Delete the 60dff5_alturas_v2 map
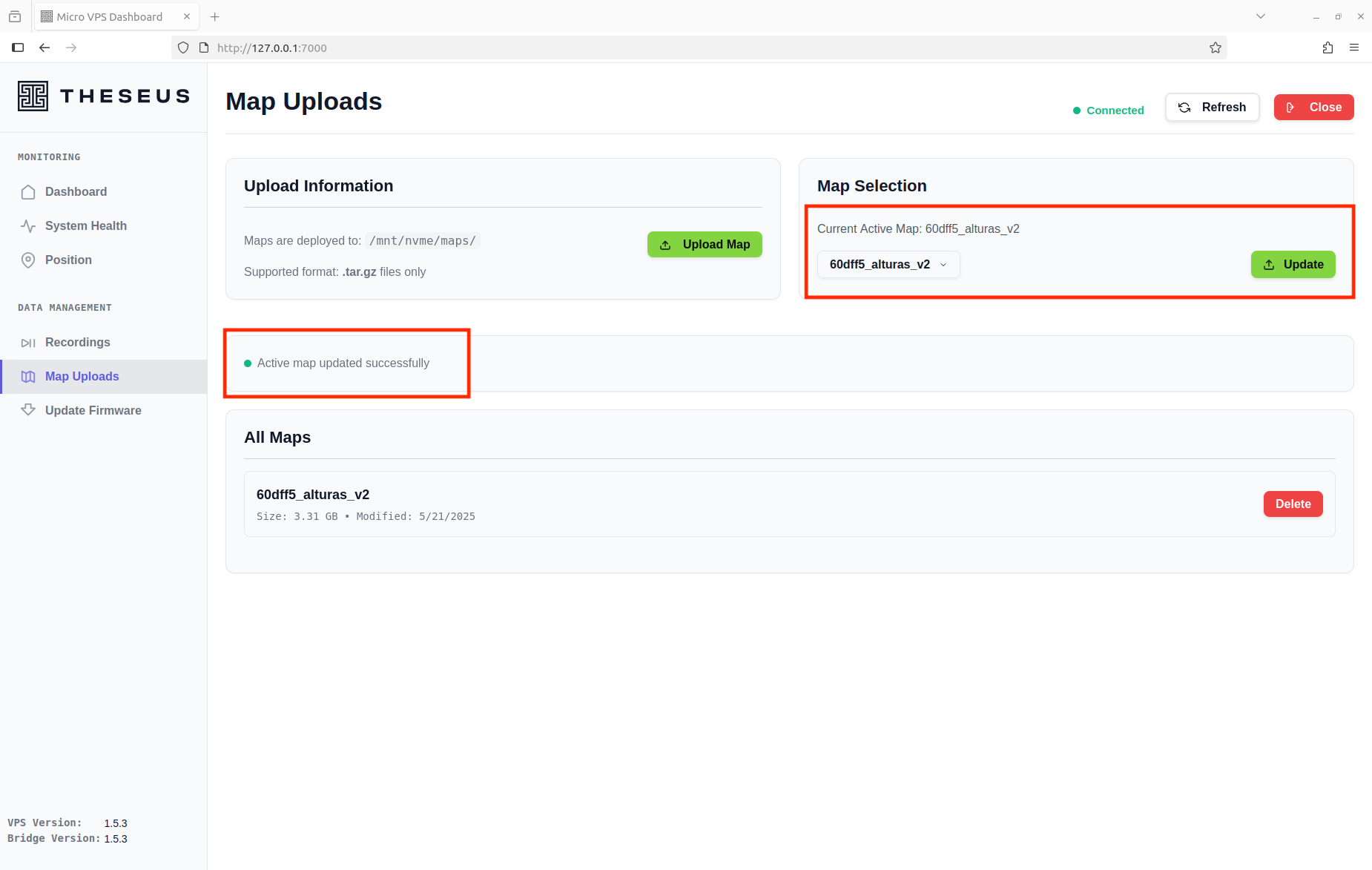The height and width of the screenshot is (870, 1372). tap(1292, 504)
